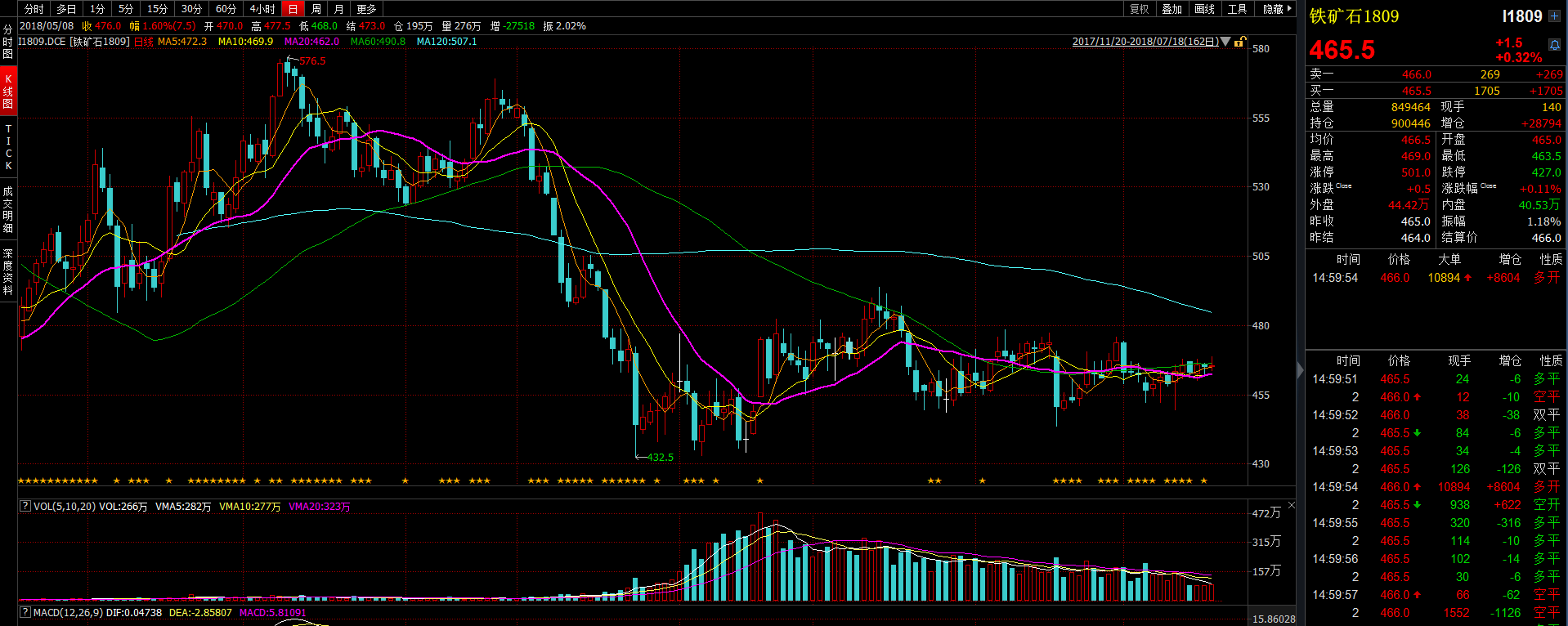
Task: Collapse right panel using the side arrow
Action: [1301, 370]
